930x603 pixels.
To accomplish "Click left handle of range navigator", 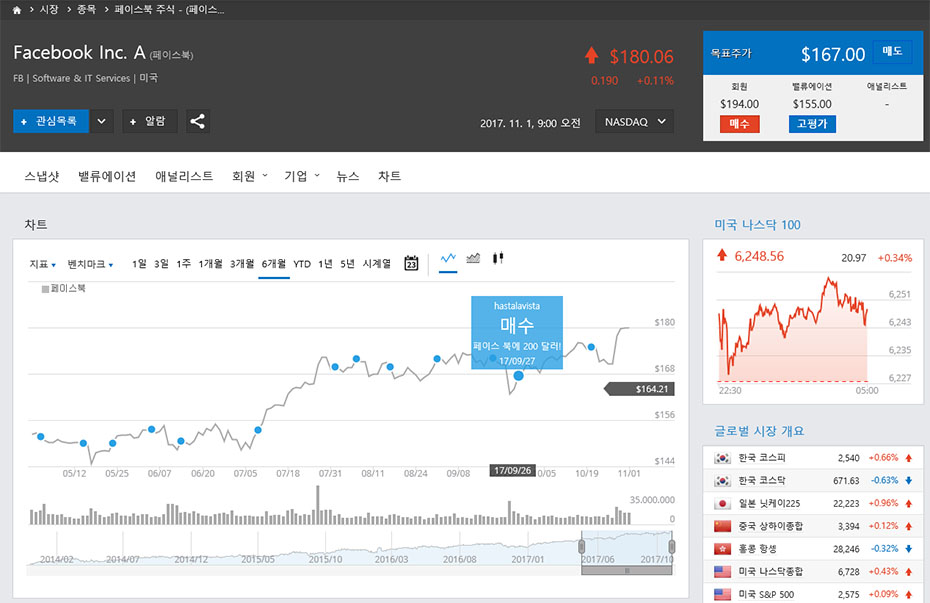I will coord(582,547).
